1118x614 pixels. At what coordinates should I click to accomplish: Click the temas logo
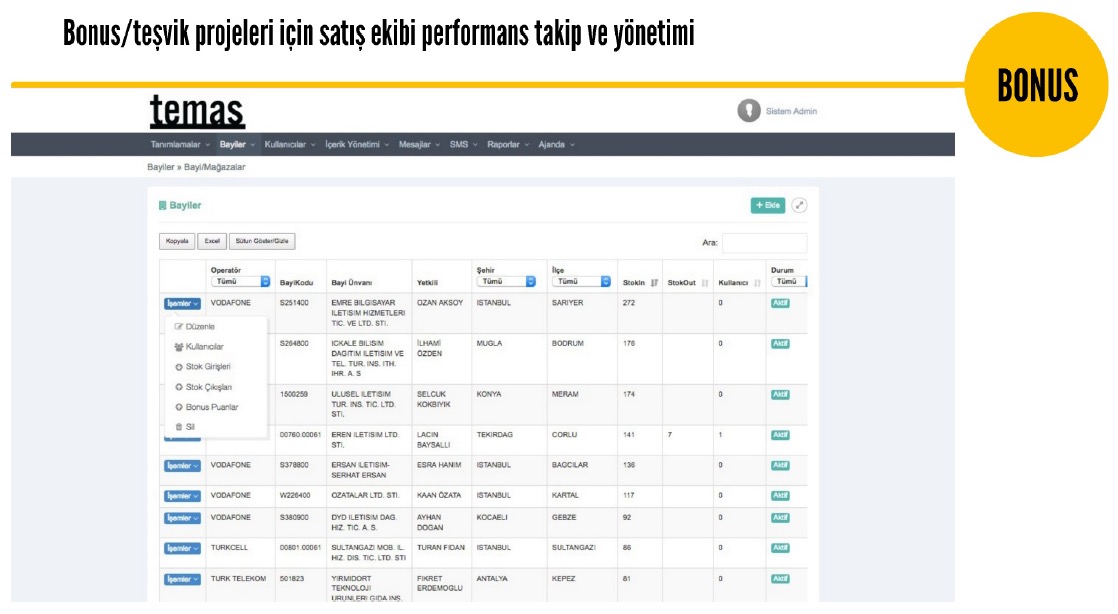[x=197, y=111]
